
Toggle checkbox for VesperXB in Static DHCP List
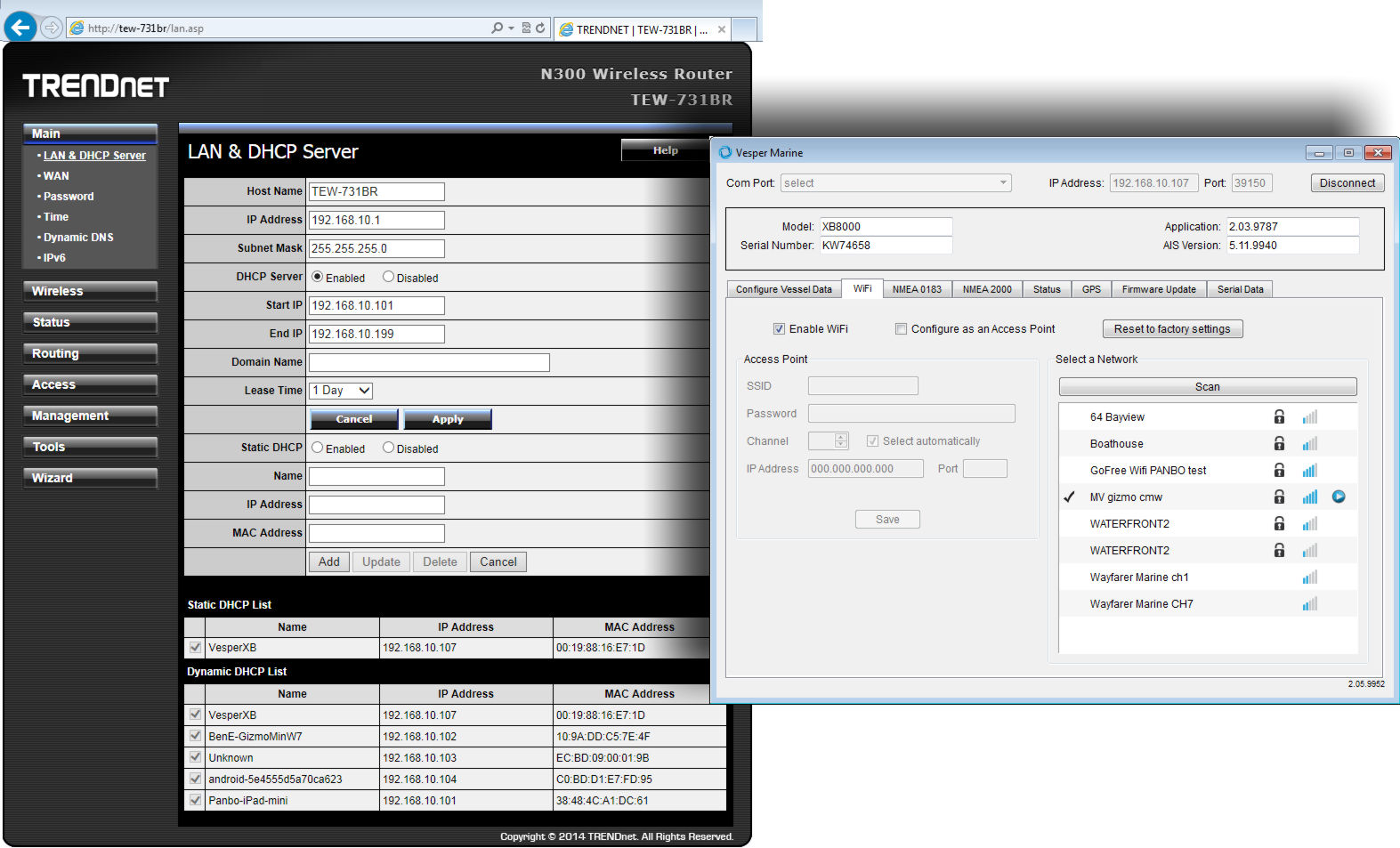tap(195, 647)
